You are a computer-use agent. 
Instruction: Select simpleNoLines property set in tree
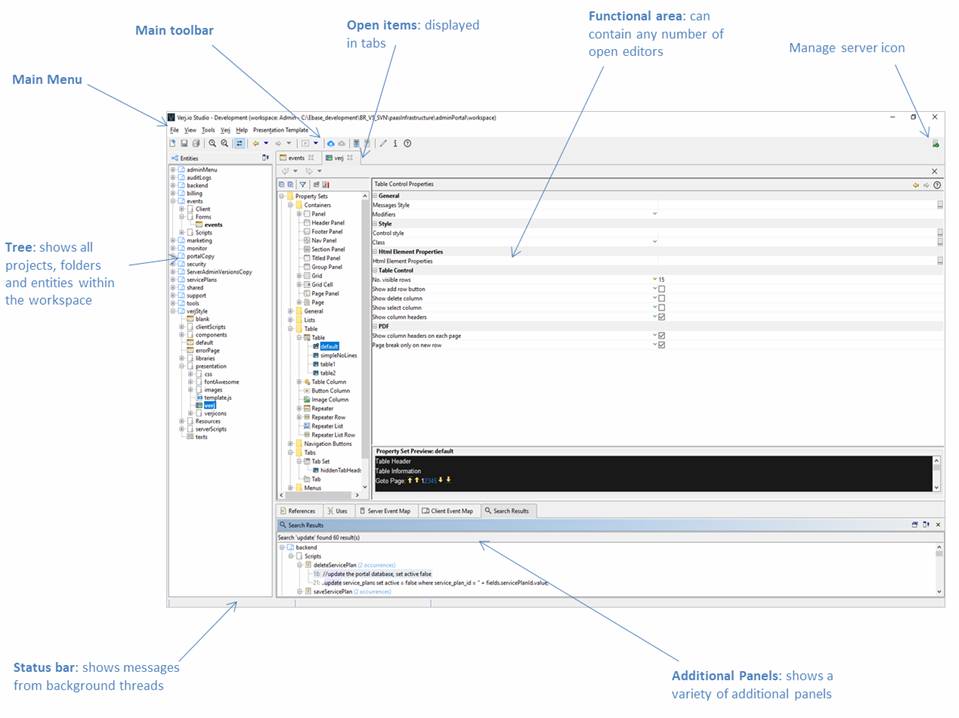(x=338, y=355)
